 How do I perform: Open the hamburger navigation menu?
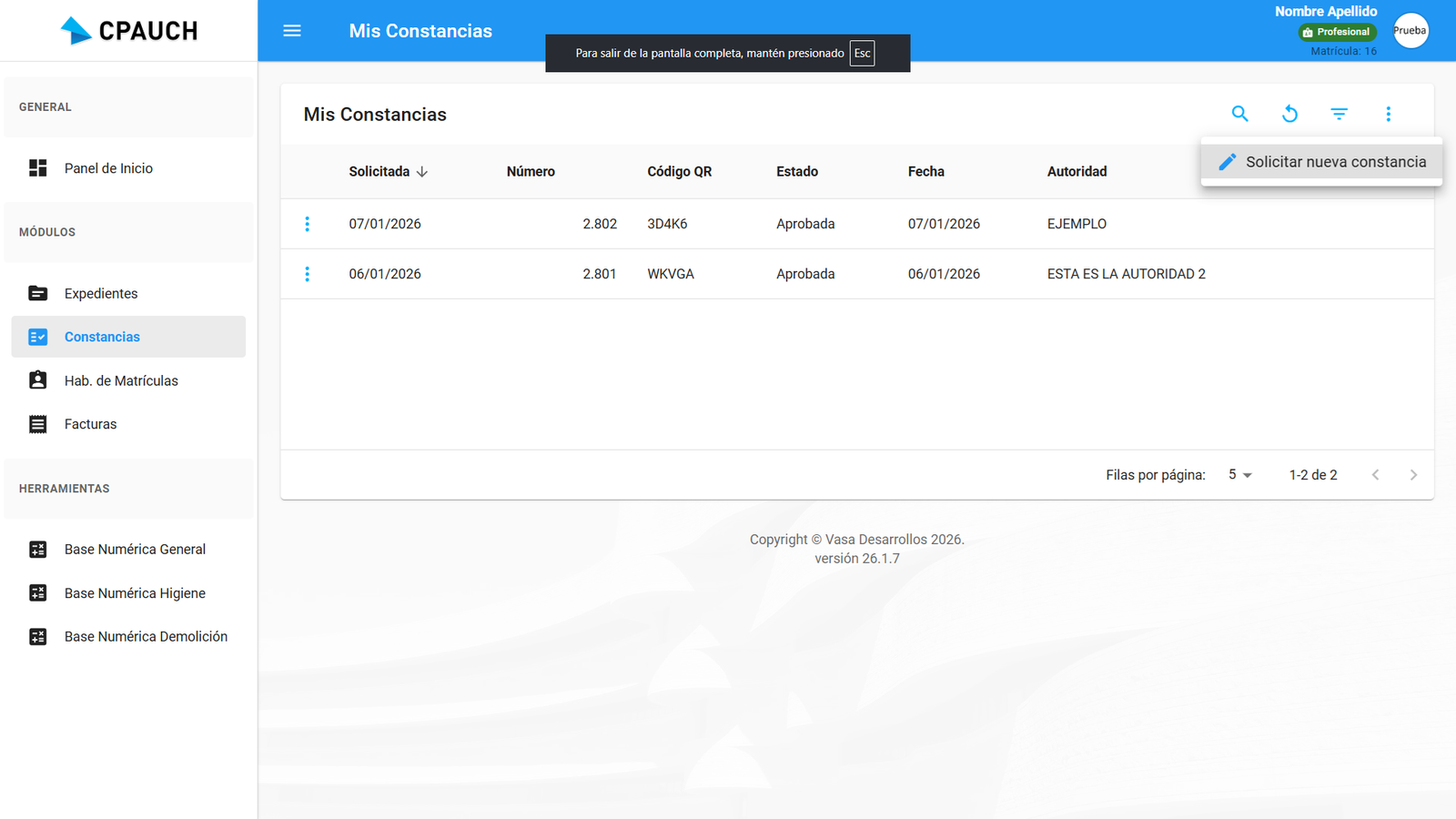(x=292, y=31)
